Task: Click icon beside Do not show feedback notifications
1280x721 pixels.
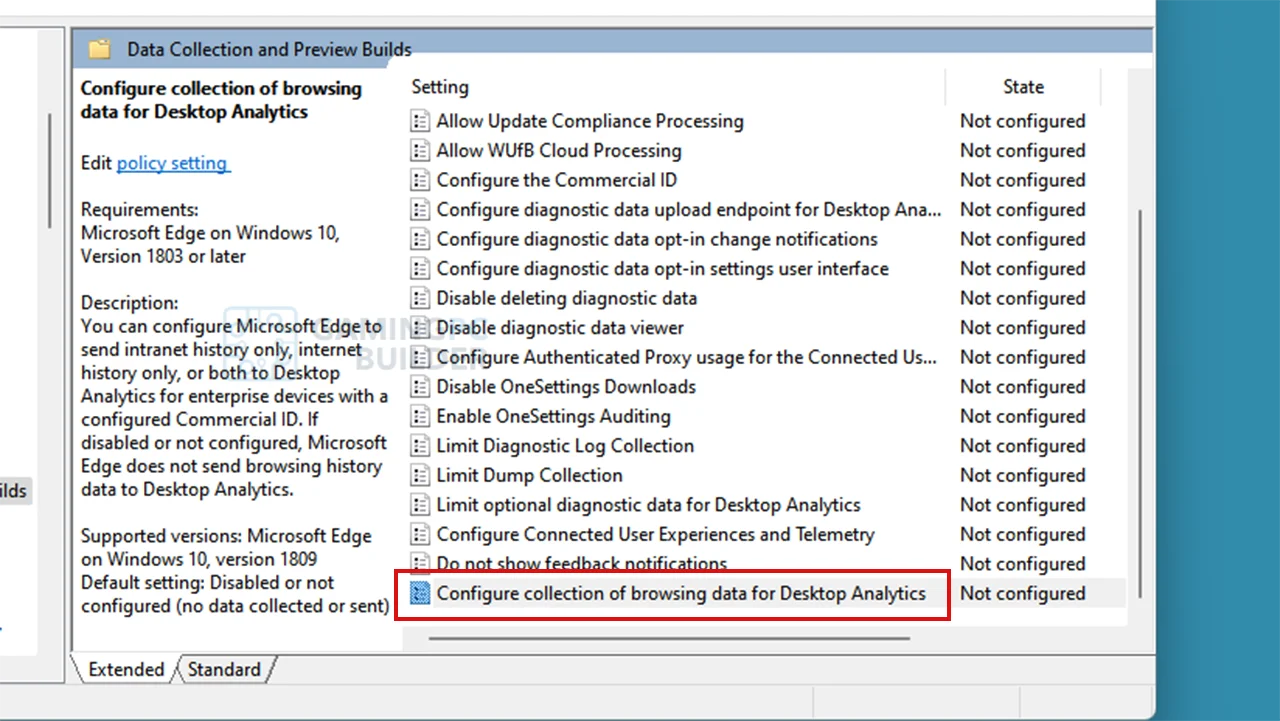Action: [x=420, y=564]
